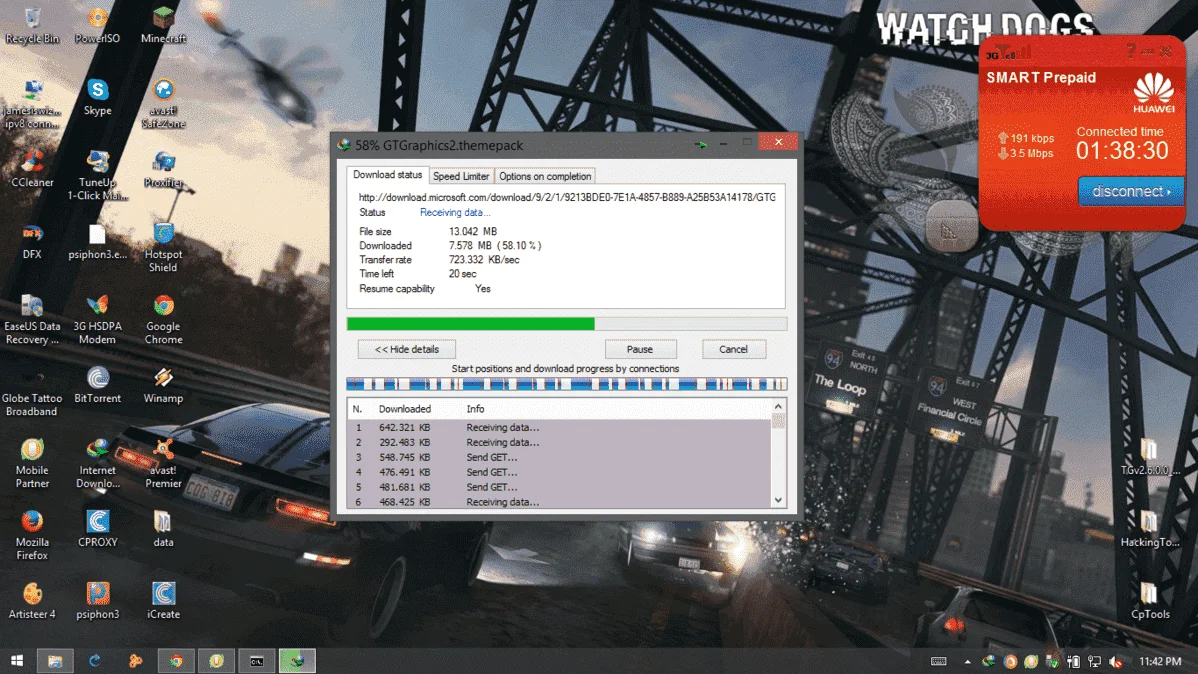This screenshot has width=1198, height=674.
Task: Open Proxifier desktop shortcut
Action: pyautogui.click(x=163, y=168)
